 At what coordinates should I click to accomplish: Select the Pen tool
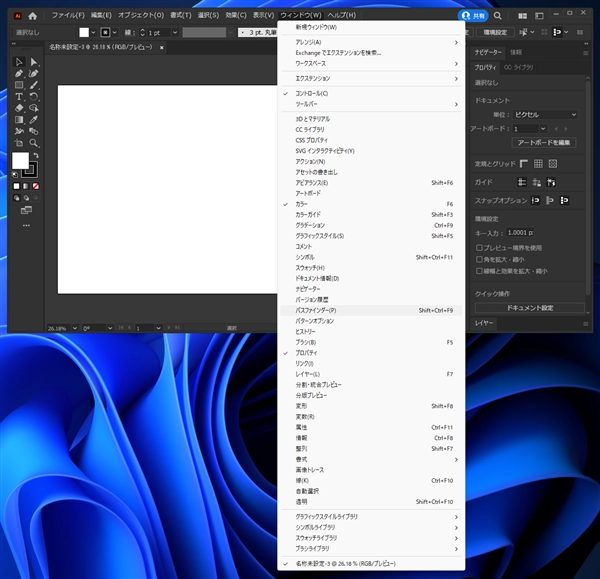tap(19, 73)
